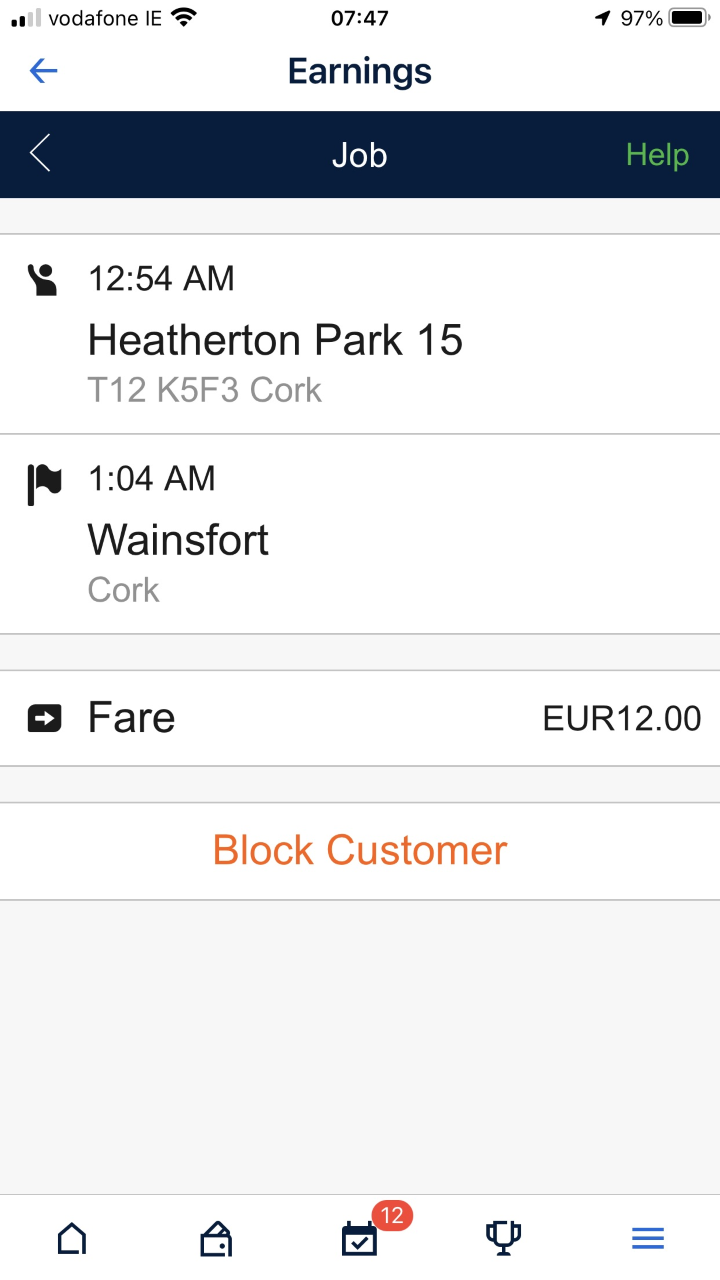Open the Help link
The image size is (720, 1280).
(657, 155)
